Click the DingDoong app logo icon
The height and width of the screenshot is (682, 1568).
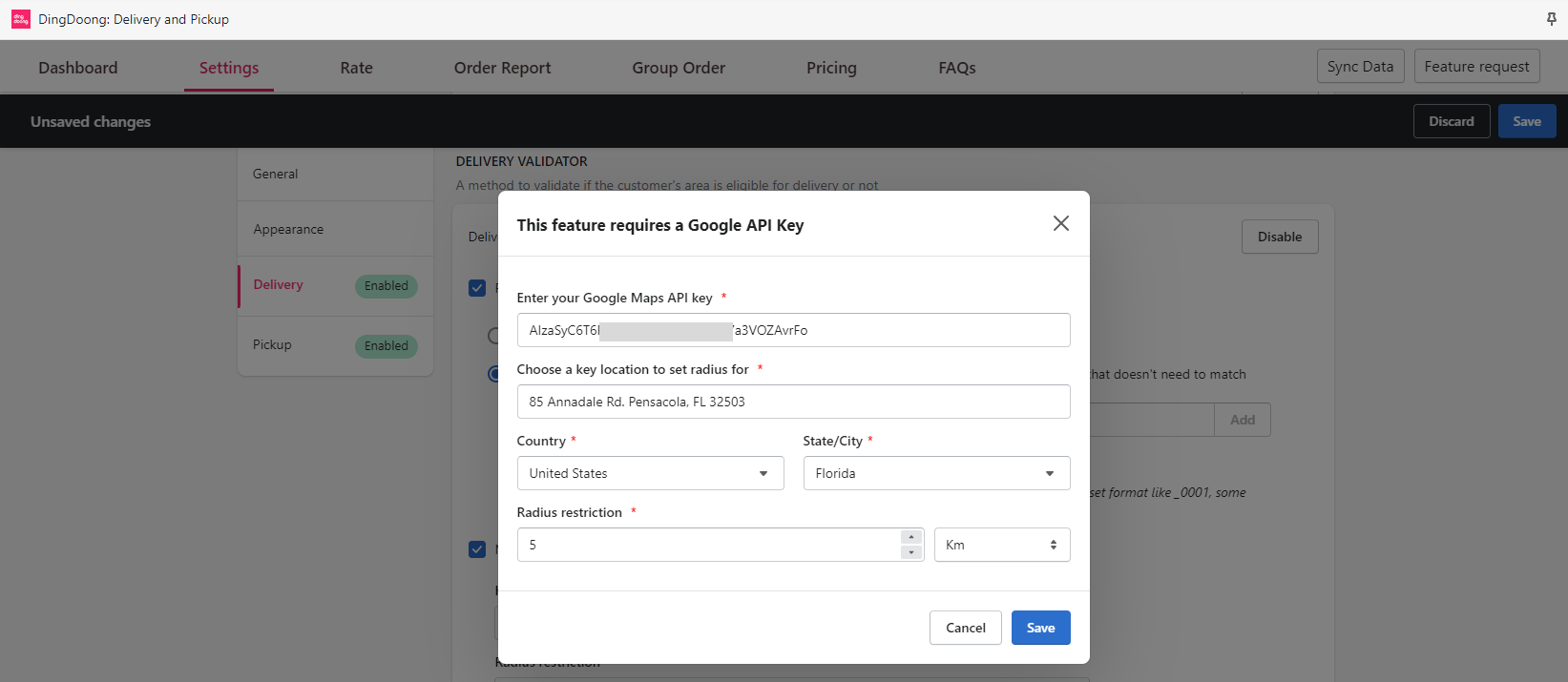pos(20,19)
